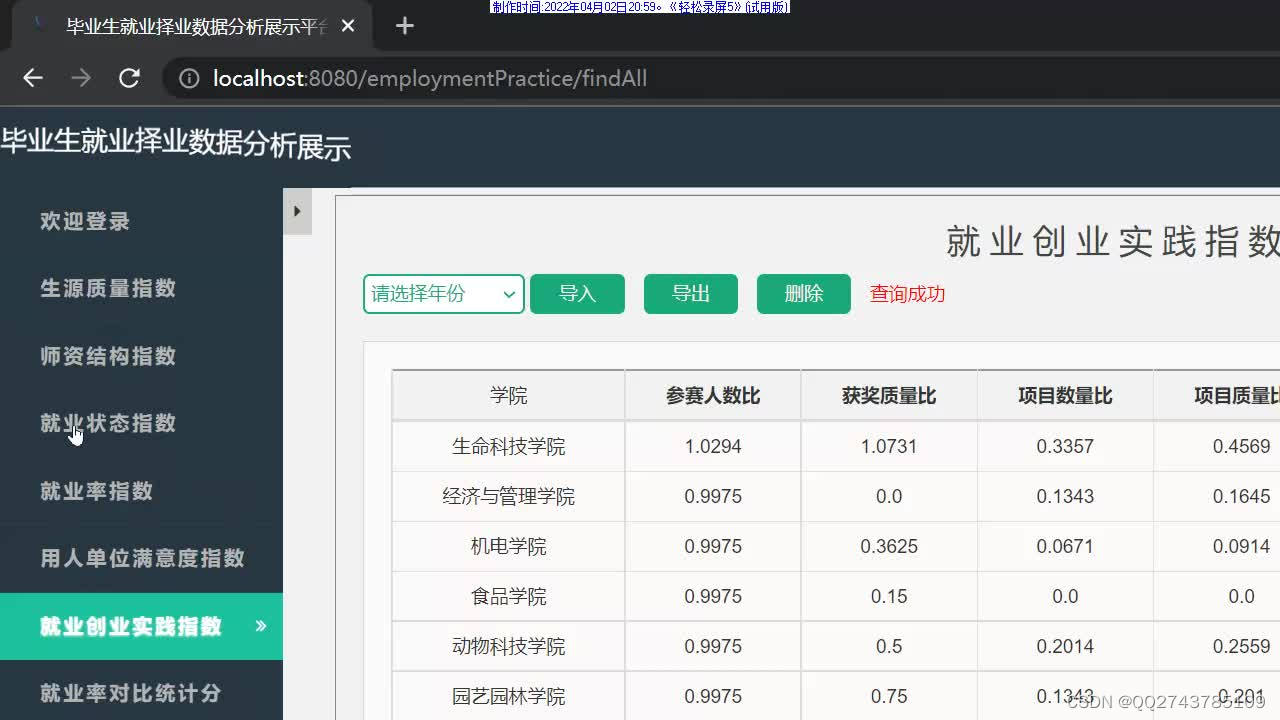Click value 1.0731 in 生命科技学院 row
The height and width of the screenshot is (720, 1280).
pyautogui.click(x=889, y=446)
